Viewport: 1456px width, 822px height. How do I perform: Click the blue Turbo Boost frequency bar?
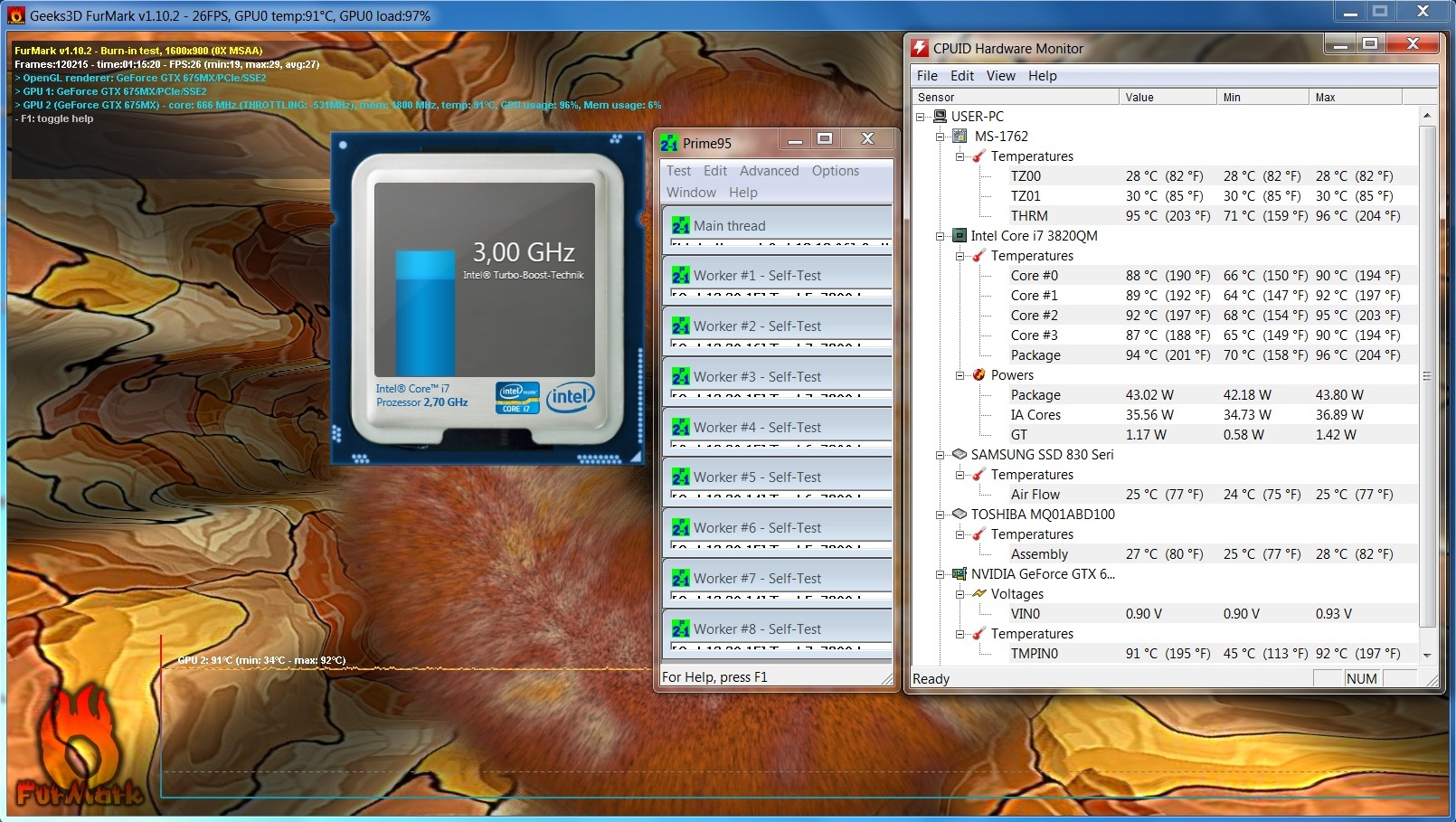pyautogui.click(x=425, y=313)
